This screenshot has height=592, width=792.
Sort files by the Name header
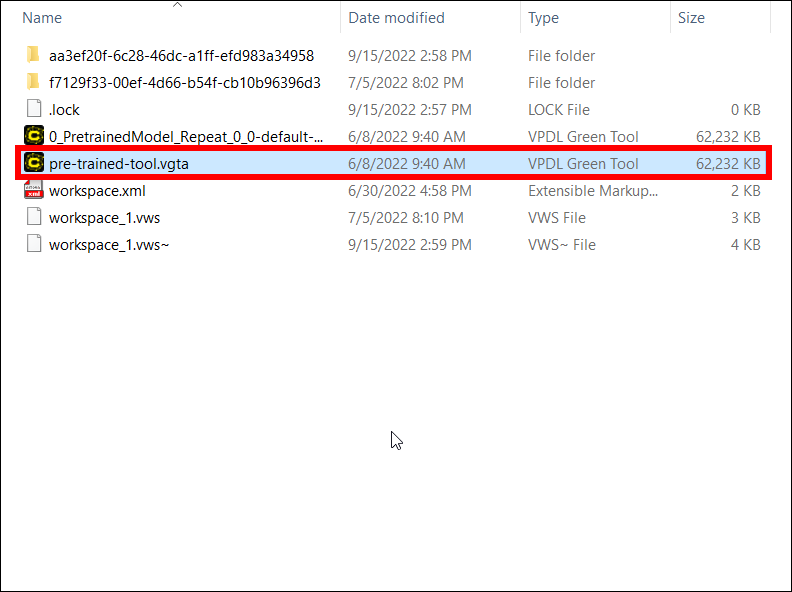click(x=42, y=18)
